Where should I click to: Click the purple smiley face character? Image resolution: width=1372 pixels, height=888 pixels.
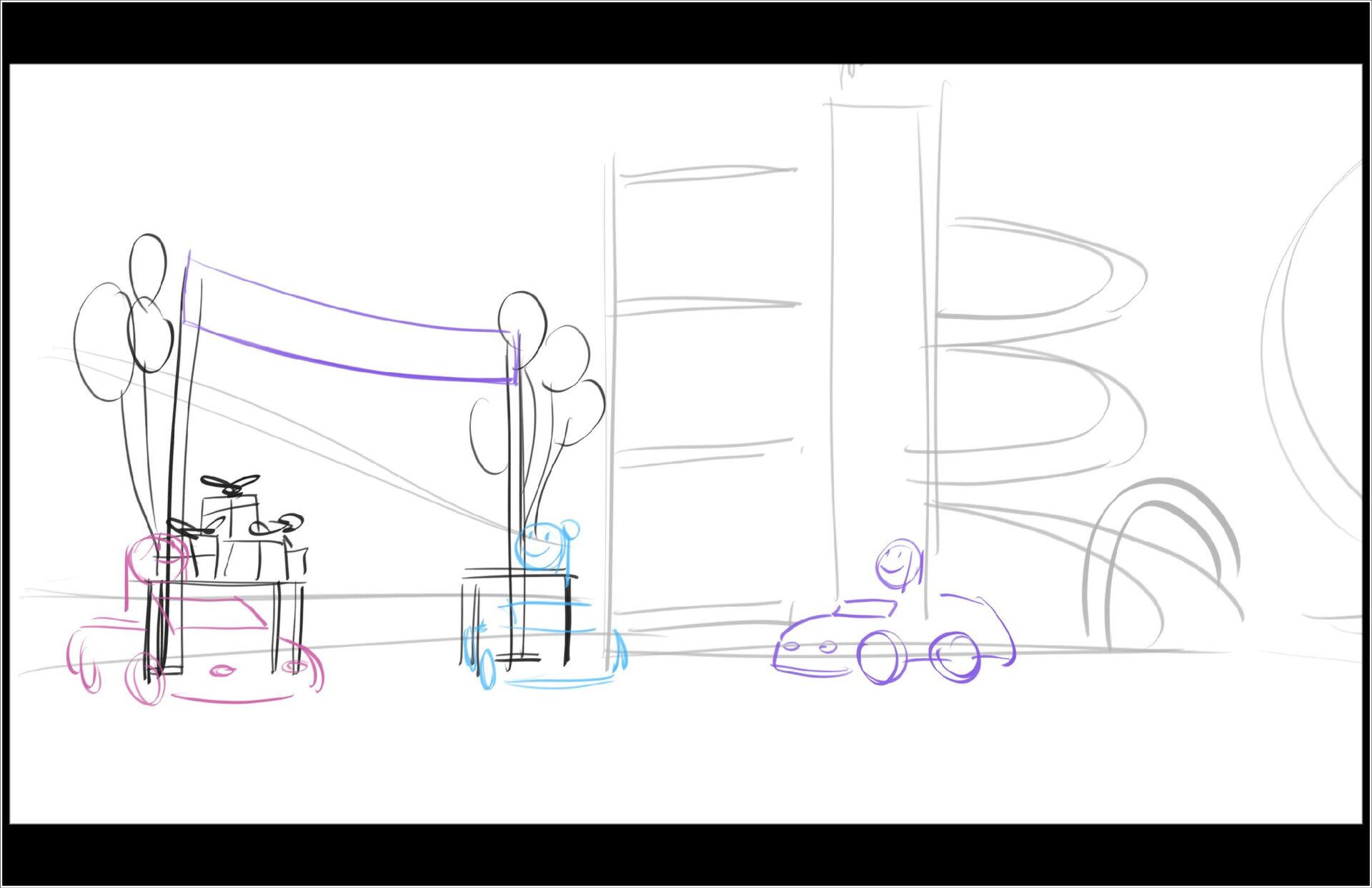click(898, 563)
